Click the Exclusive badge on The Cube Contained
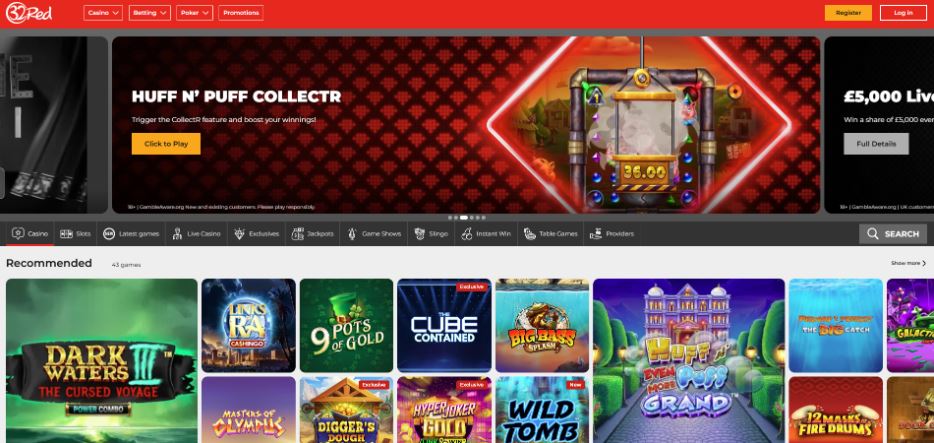Screen dimensions: 934x443 click(x=472, y=287)
